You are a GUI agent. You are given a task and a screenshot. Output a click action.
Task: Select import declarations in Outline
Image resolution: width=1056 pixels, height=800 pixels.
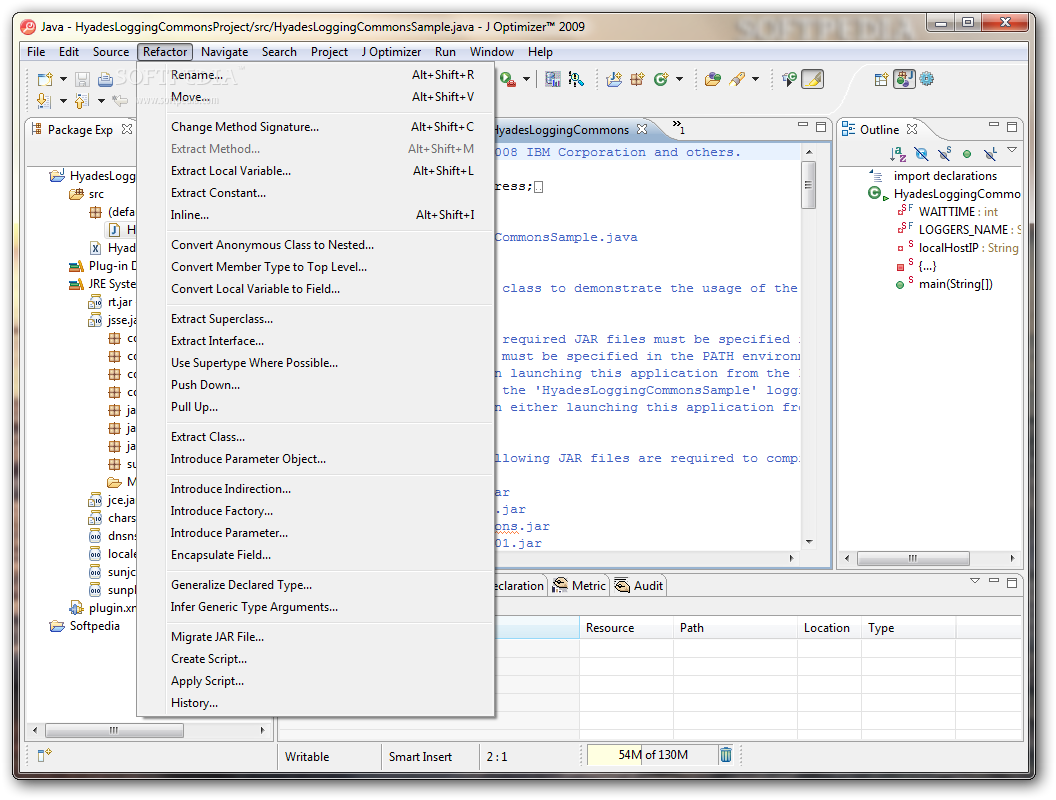click(945, 176)
